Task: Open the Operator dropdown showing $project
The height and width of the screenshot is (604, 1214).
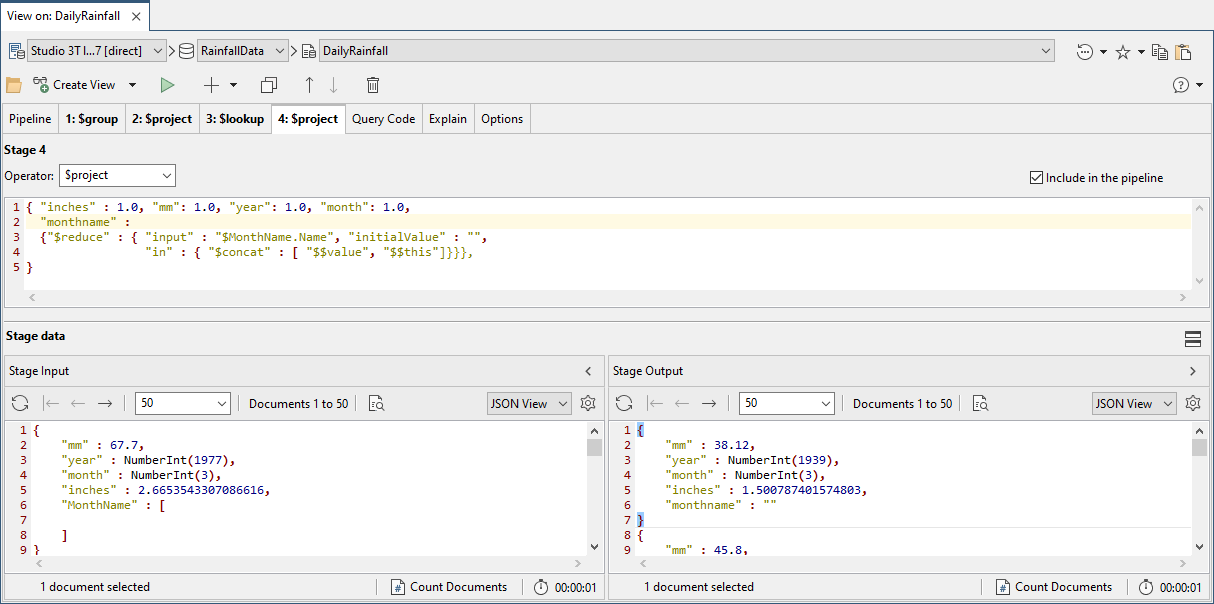Action: (117, 175)
